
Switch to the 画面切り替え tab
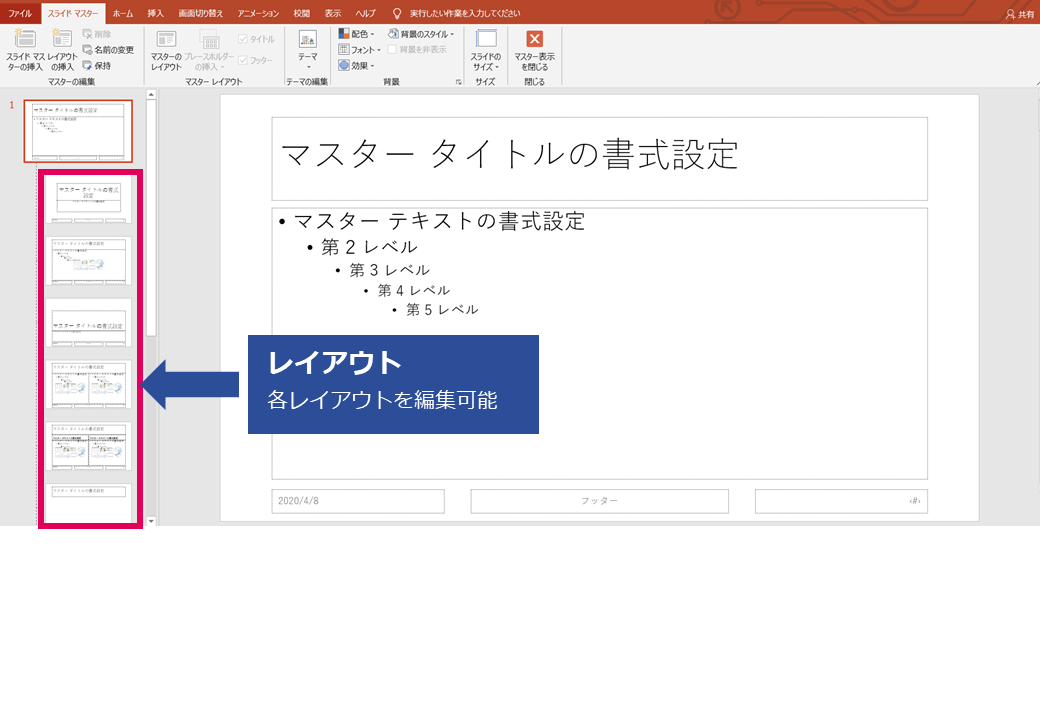[201, 13]
